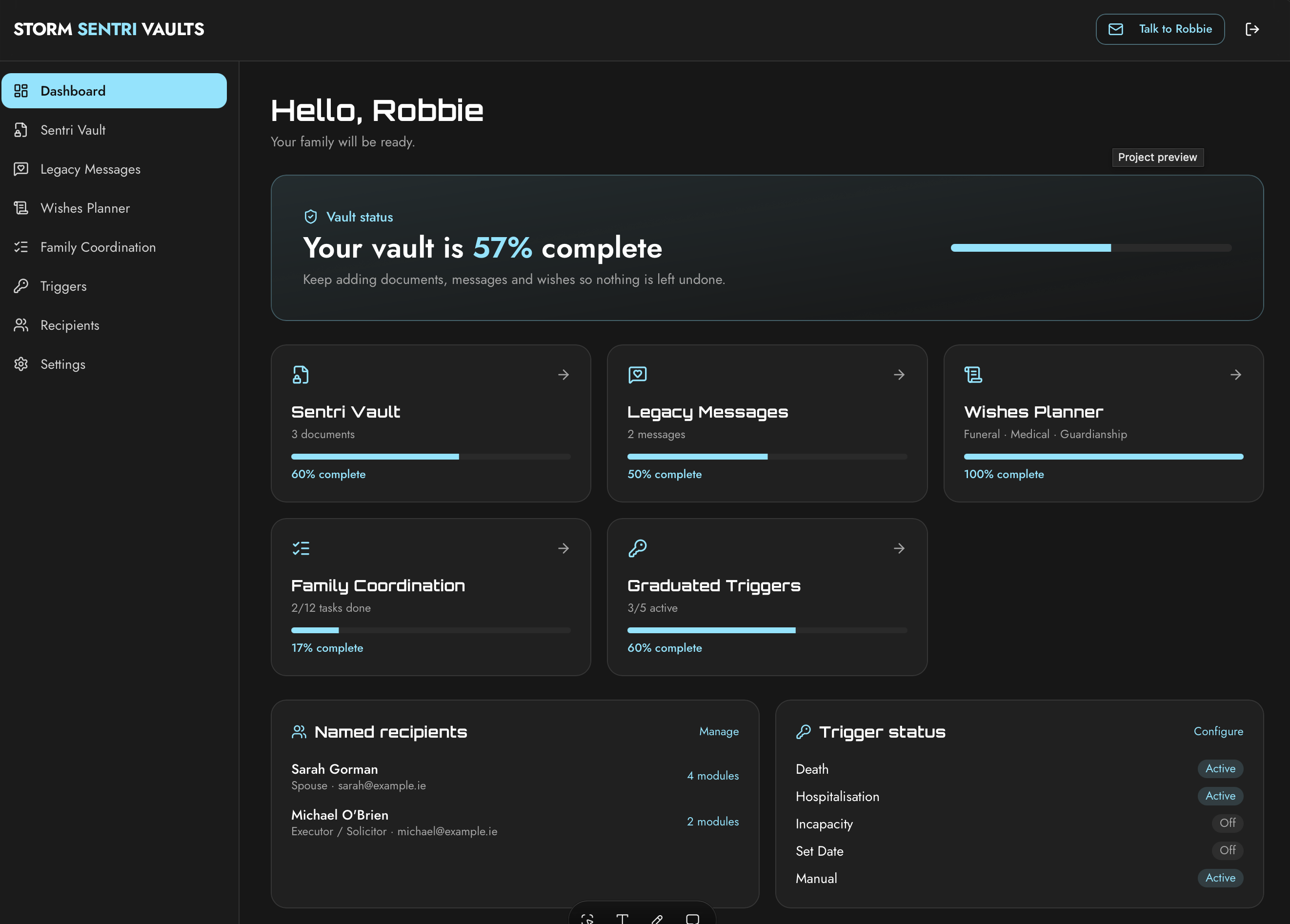Click the Sentri Vault 60% progress bar
Image resolution: width=1290 pixels, height=924 pixels.
pos(430,457)
